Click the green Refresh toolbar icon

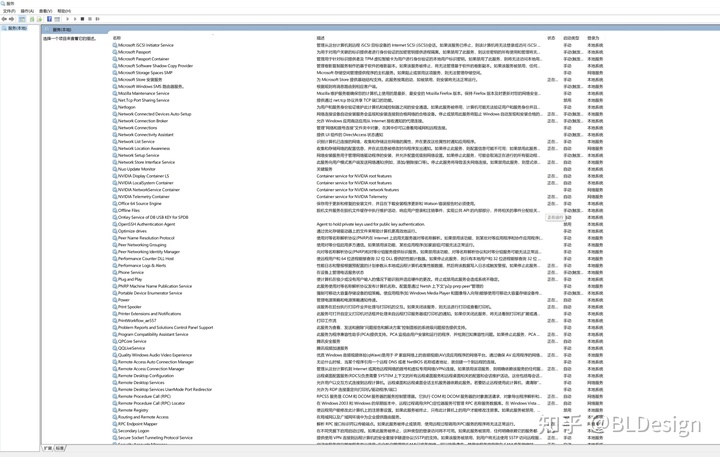point(32,19)
